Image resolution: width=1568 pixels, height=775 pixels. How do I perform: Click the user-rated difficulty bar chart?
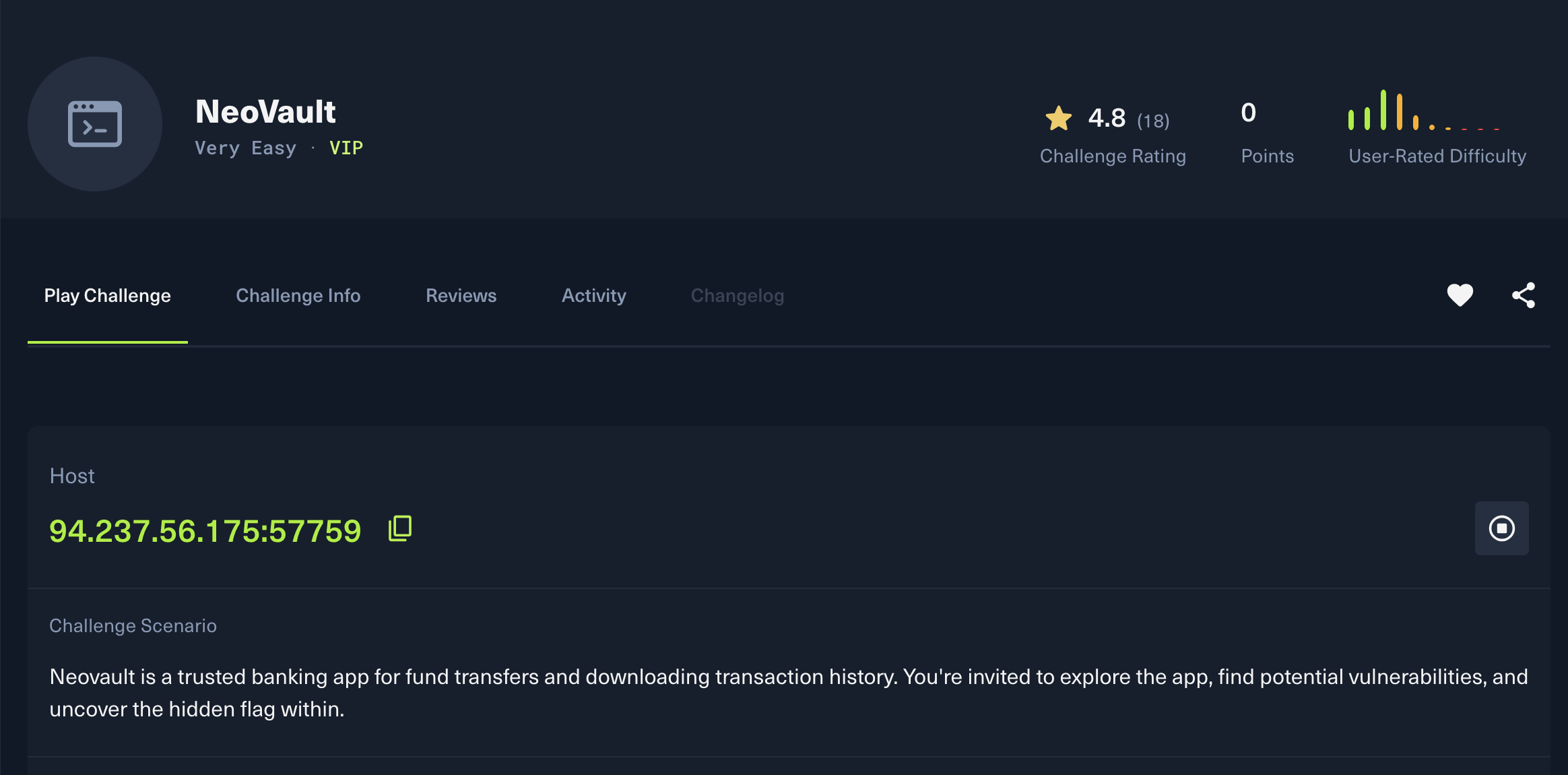point(1423,111)
